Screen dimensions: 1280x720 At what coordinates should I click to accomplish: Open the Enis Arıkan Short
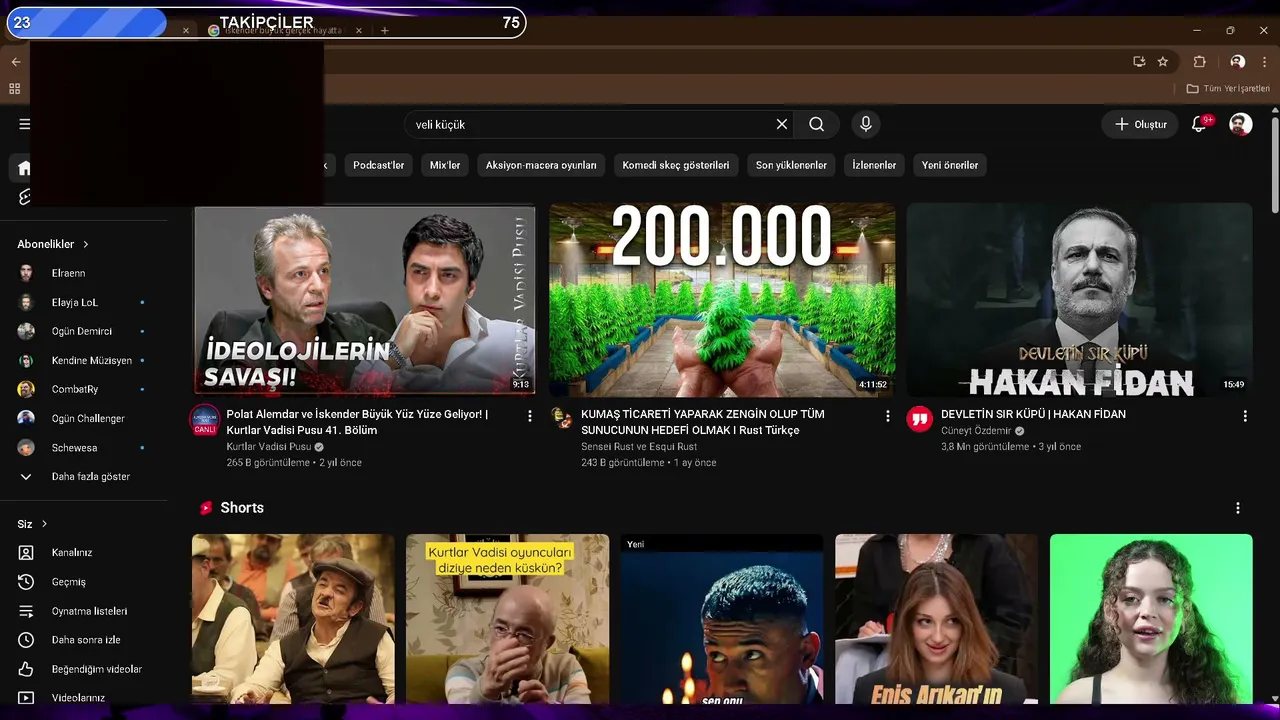937,619
